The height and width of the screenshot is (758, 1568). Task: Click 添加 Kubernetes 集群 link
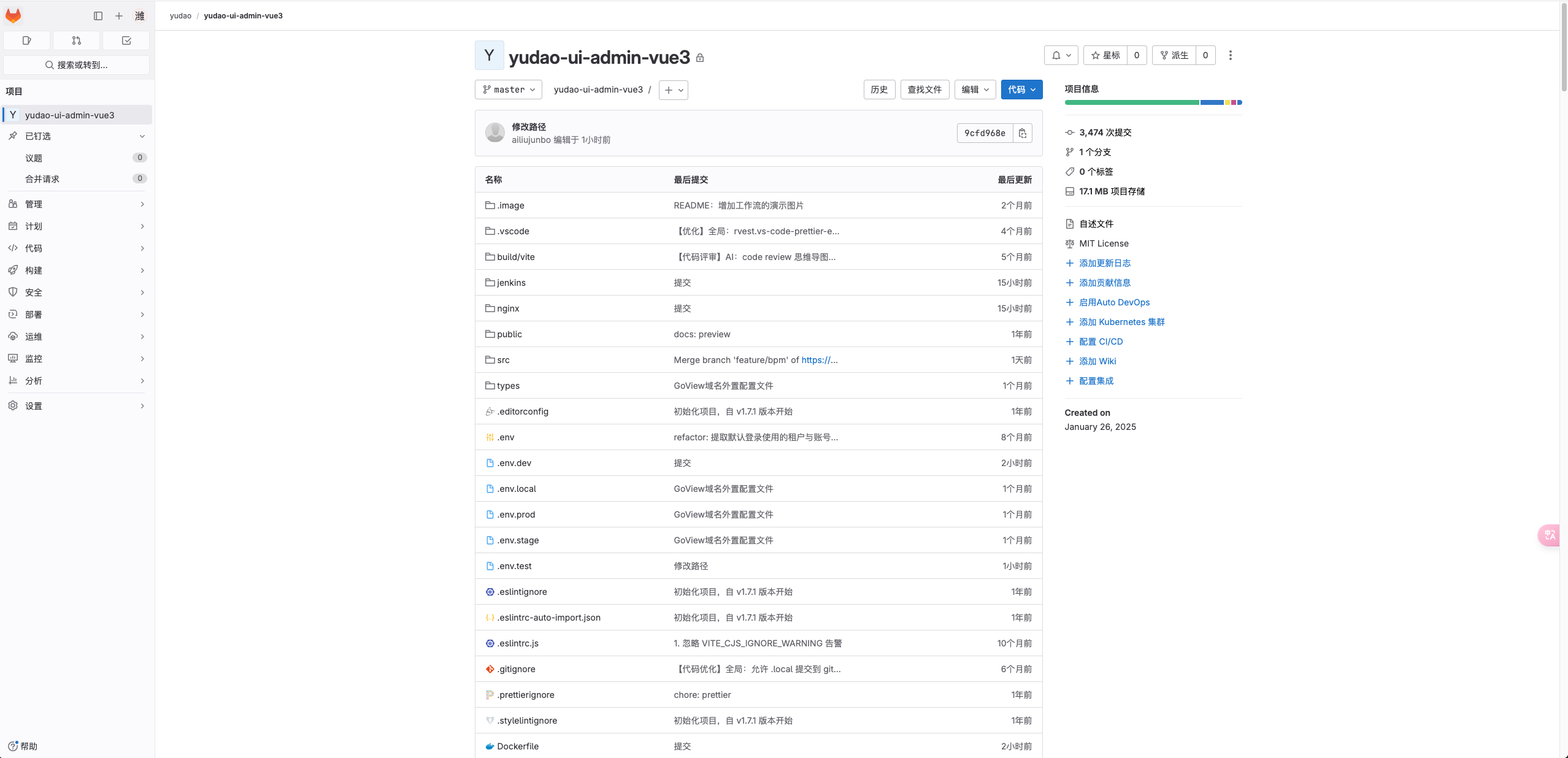coord(1121,322)
